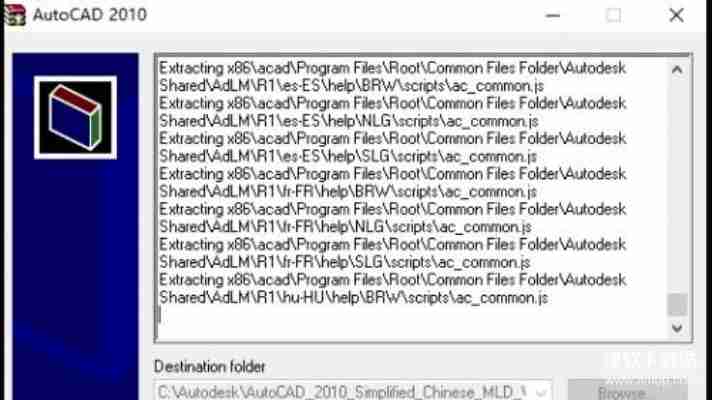Click the Destination folder label

[209, 366]
